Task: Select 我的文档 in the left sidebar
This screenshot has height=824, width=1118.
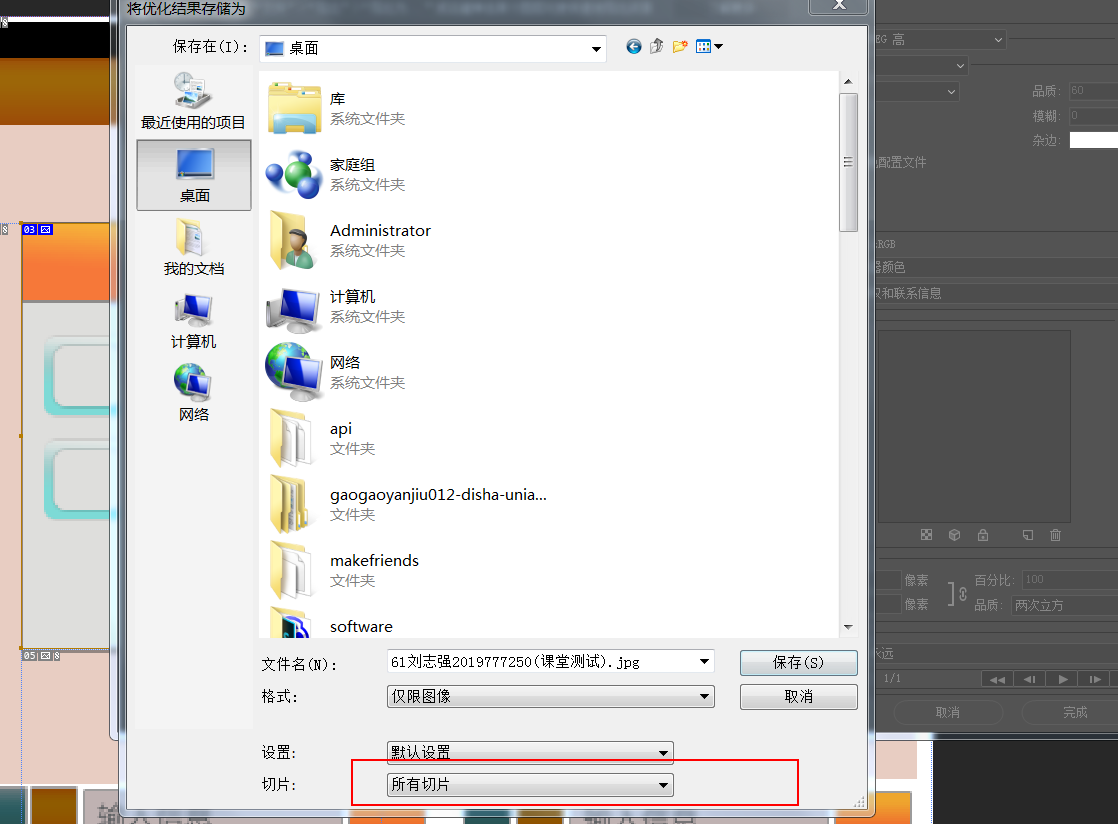Action: coord(192,247)
